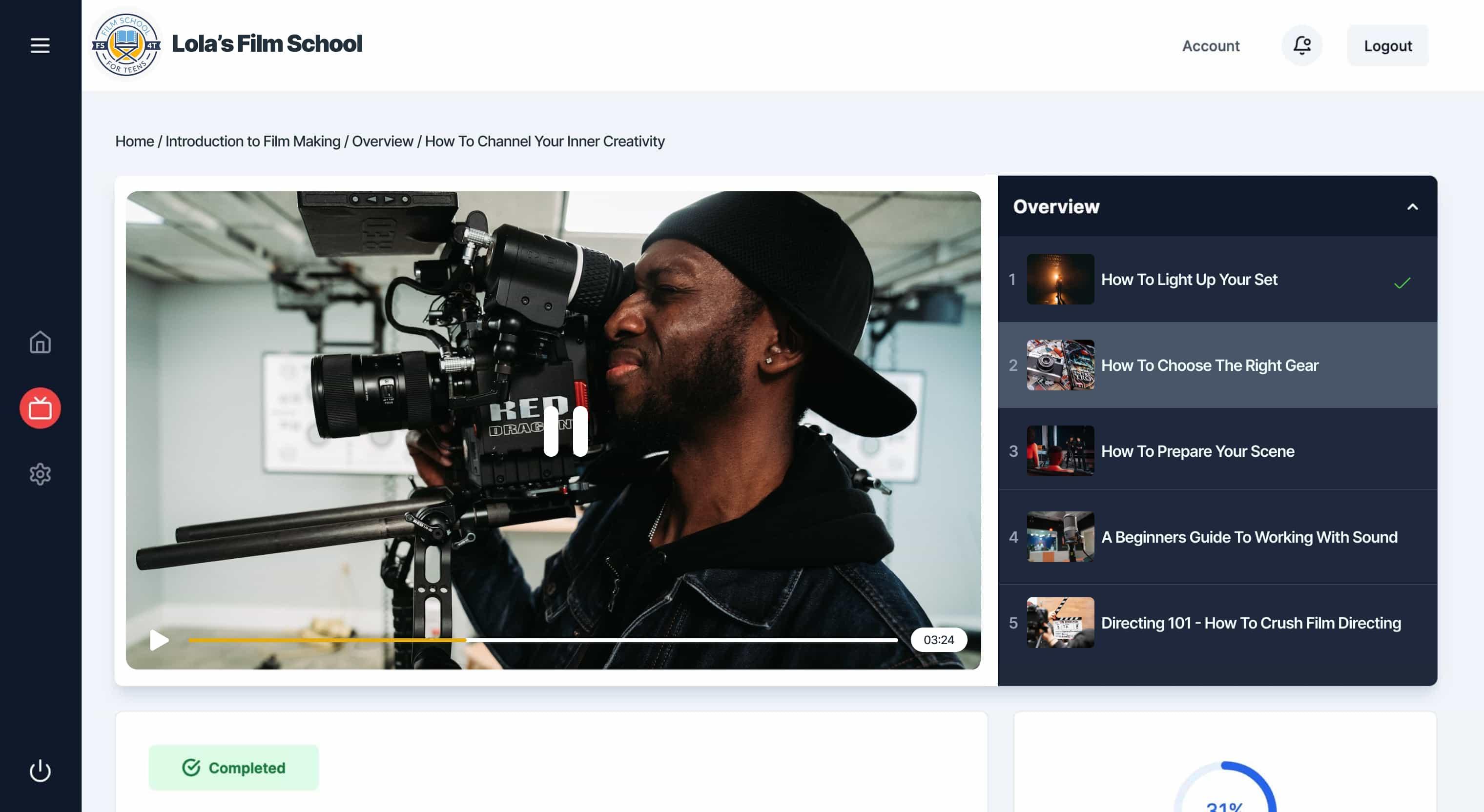The width and height of the screenshot is (1484, 812).
Task: Click the Overview panel heading
Action: [x=1056, y=207]
